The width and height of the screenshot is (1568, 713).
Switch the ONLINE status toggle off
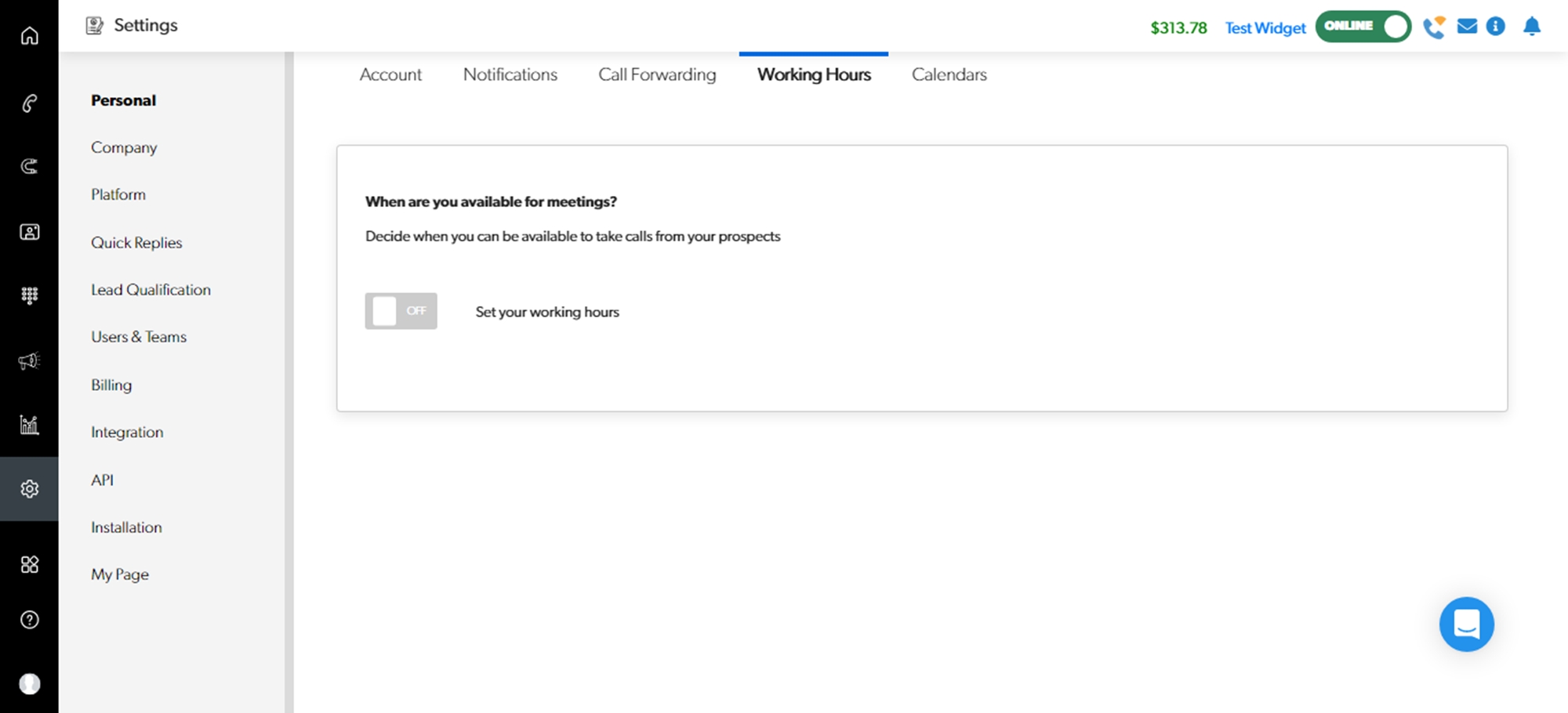click(x=1363, y=27)
